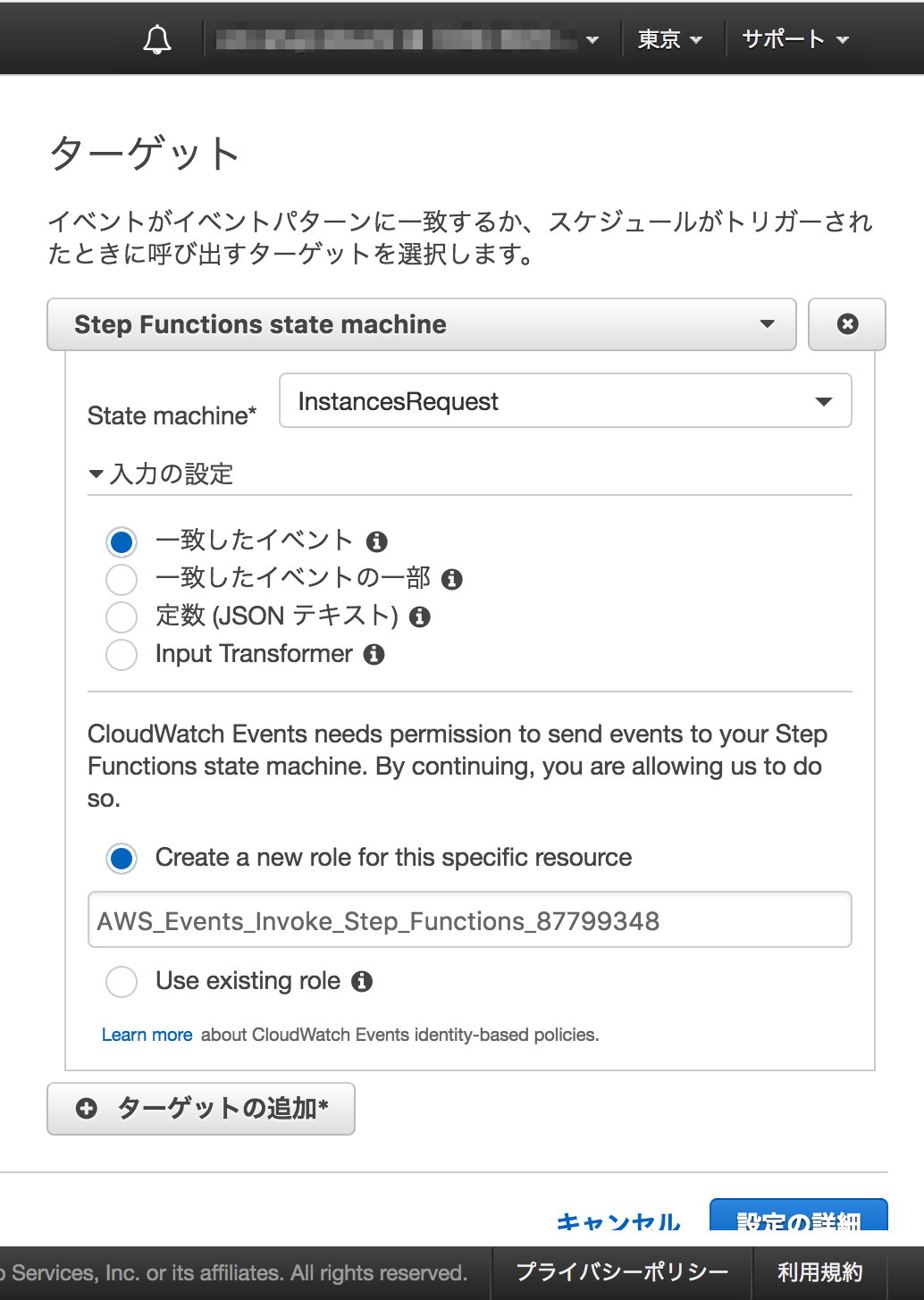Click the info icon beside Input Transformer
The height and width of the screenshot is (1300, 924).
[374, 654]
